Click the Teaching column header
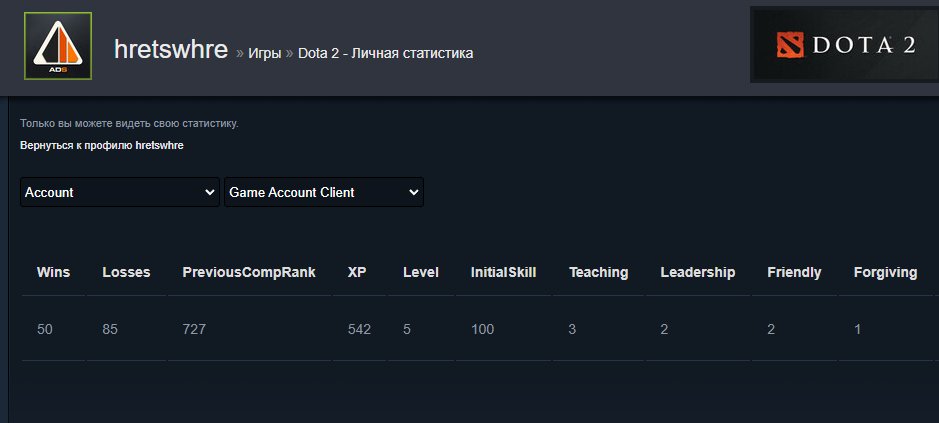939x423 pixels. click(598, 273)
